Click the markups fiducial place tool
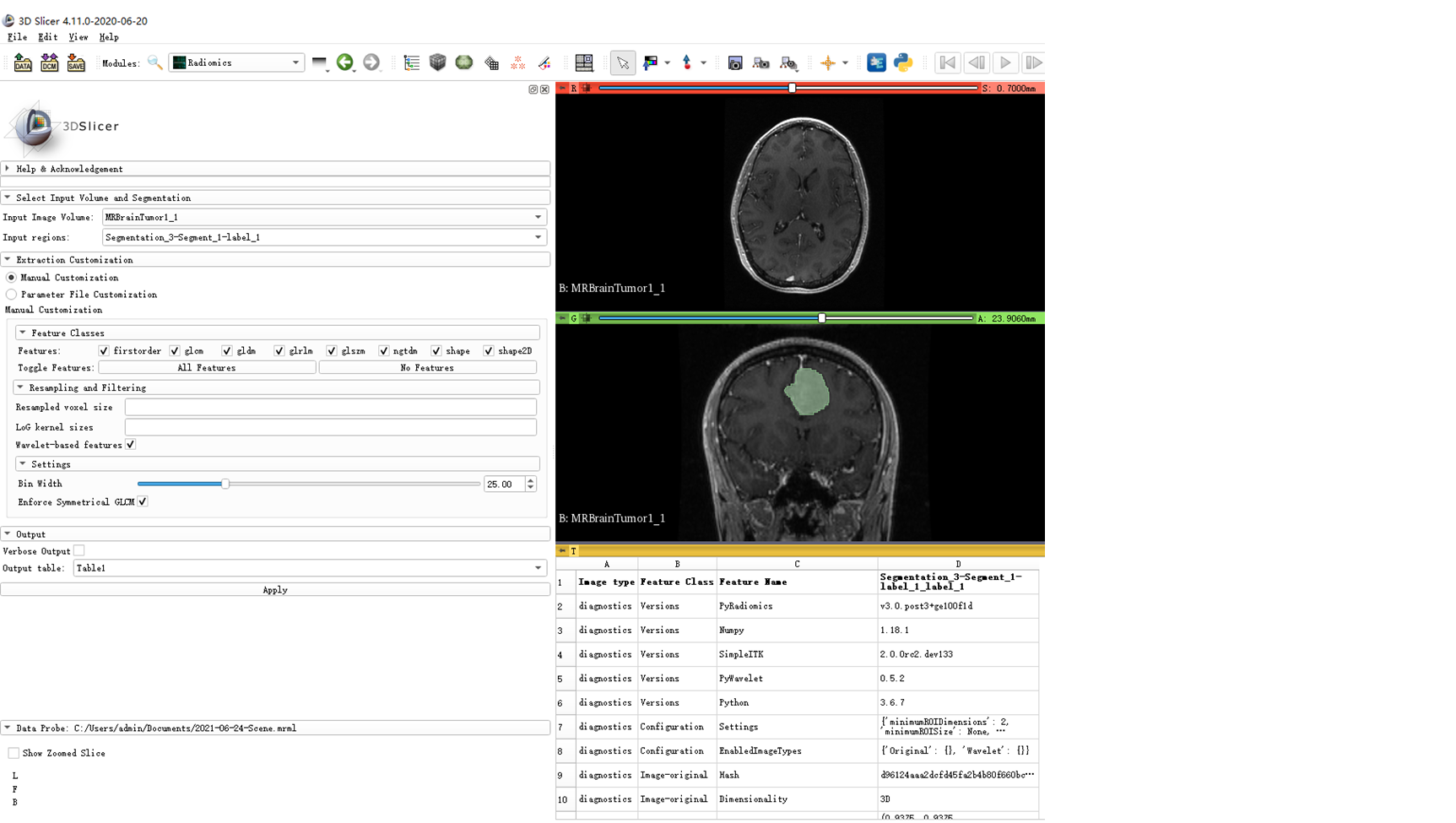 (x=687, y=62)
